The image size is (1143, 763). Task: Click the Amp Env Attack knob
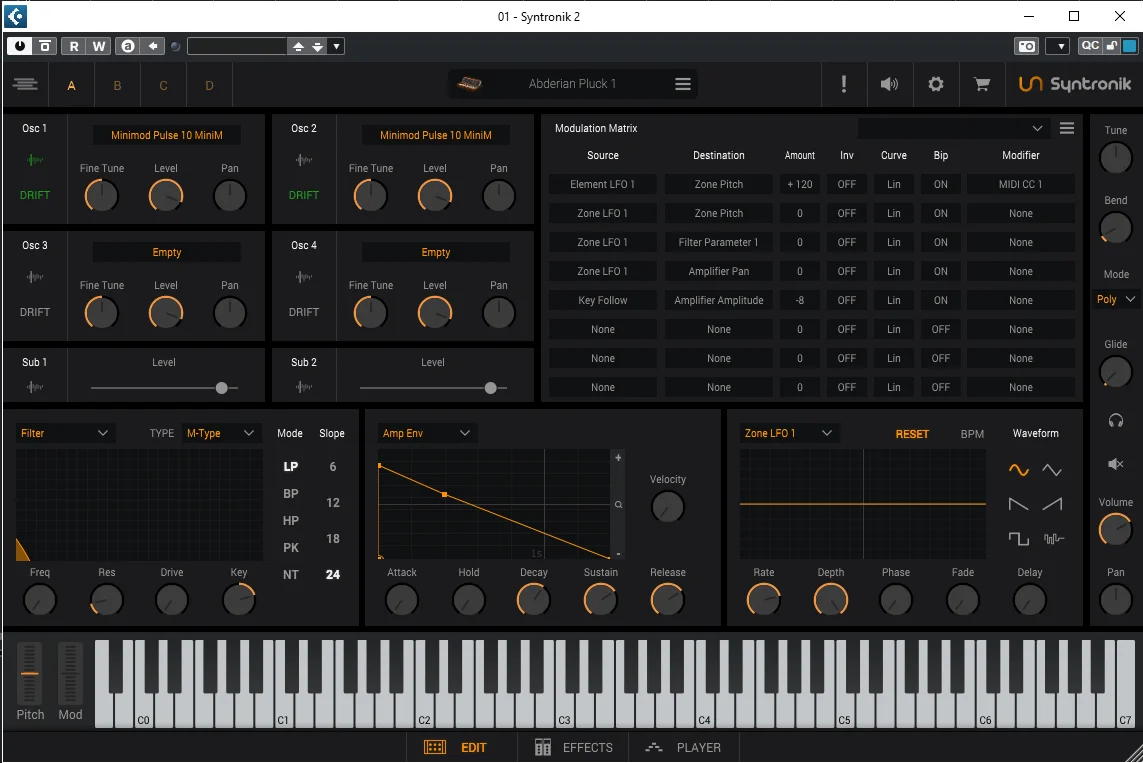pos(402,600)
